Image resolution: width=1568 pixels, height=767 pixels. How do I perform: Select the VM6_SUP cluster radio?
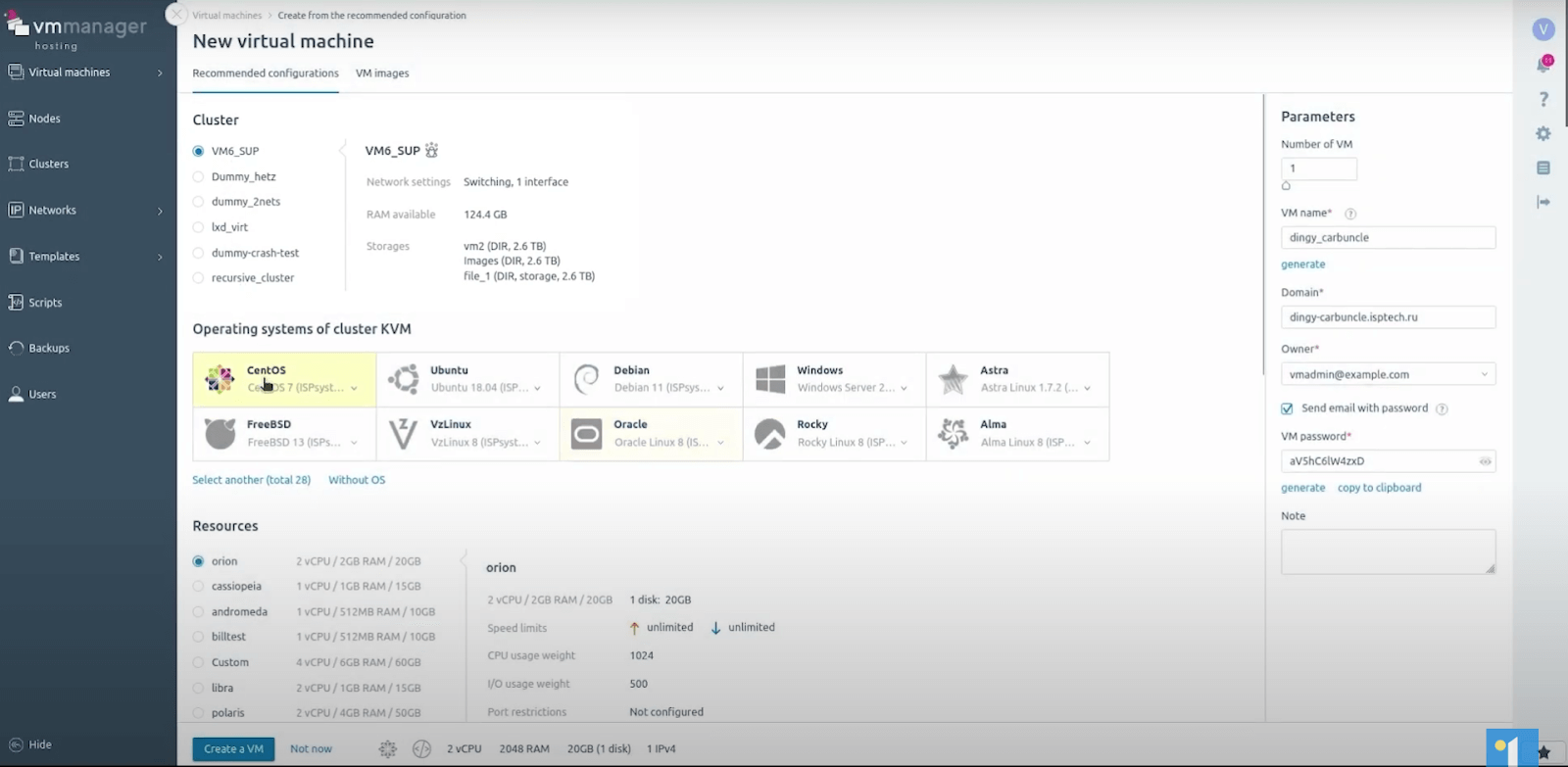(198, 151)
